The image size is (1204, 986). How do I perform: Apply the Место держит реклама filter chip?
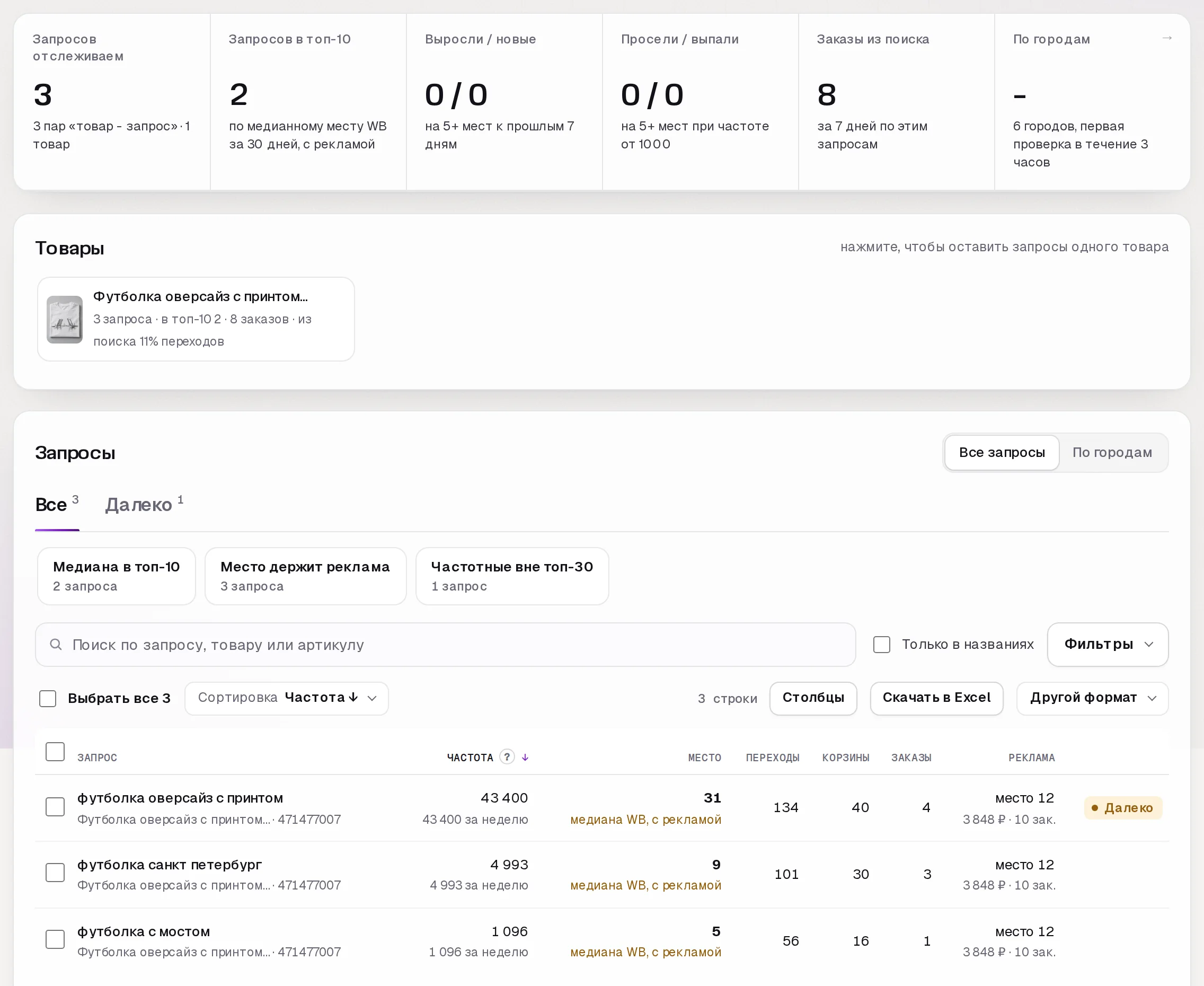coord(305,576)
